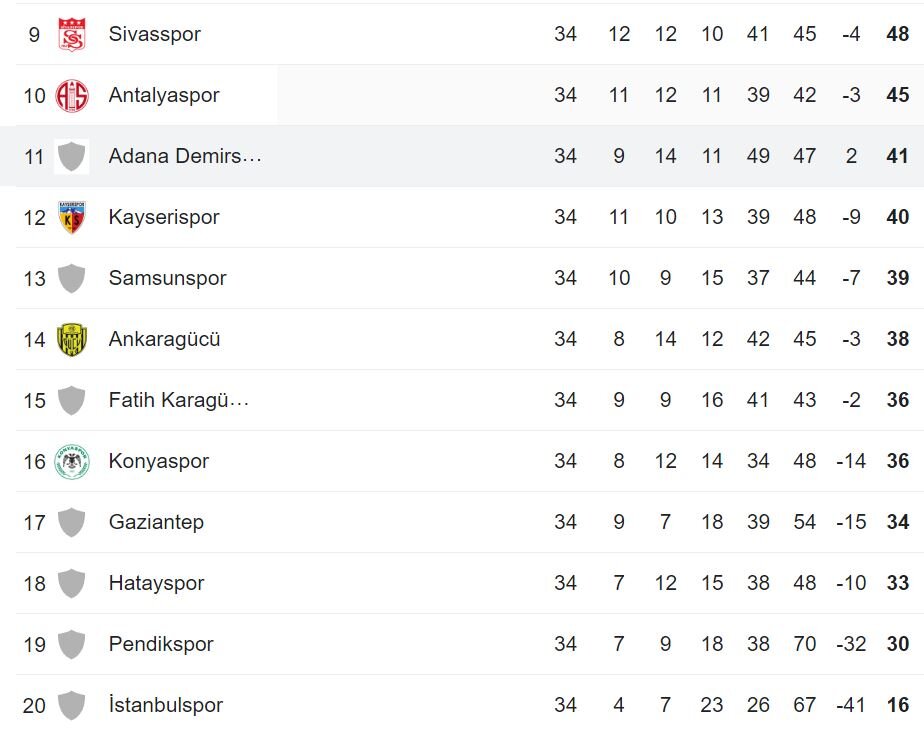Open the Gaziantep team link
Screen dimensions: 924x736
click(x=156, y=523)
